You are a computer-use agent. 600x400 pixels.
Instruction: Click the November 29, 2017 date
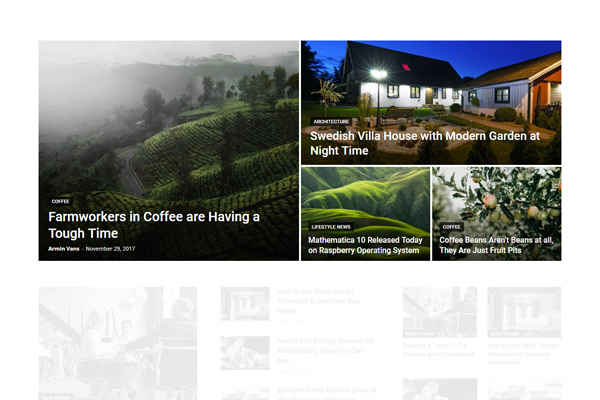(110, 249)
